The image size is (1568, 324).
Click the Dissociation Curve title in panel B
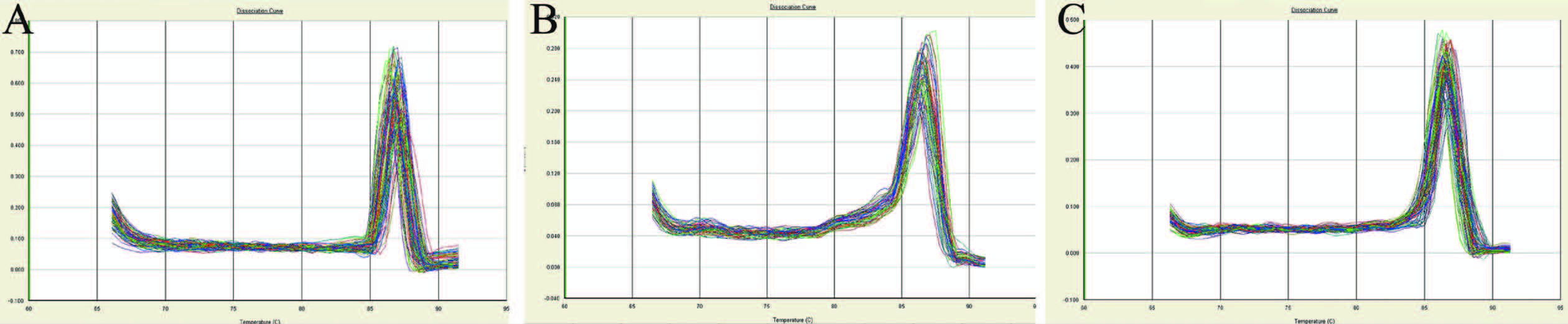[x=792, y=7]
